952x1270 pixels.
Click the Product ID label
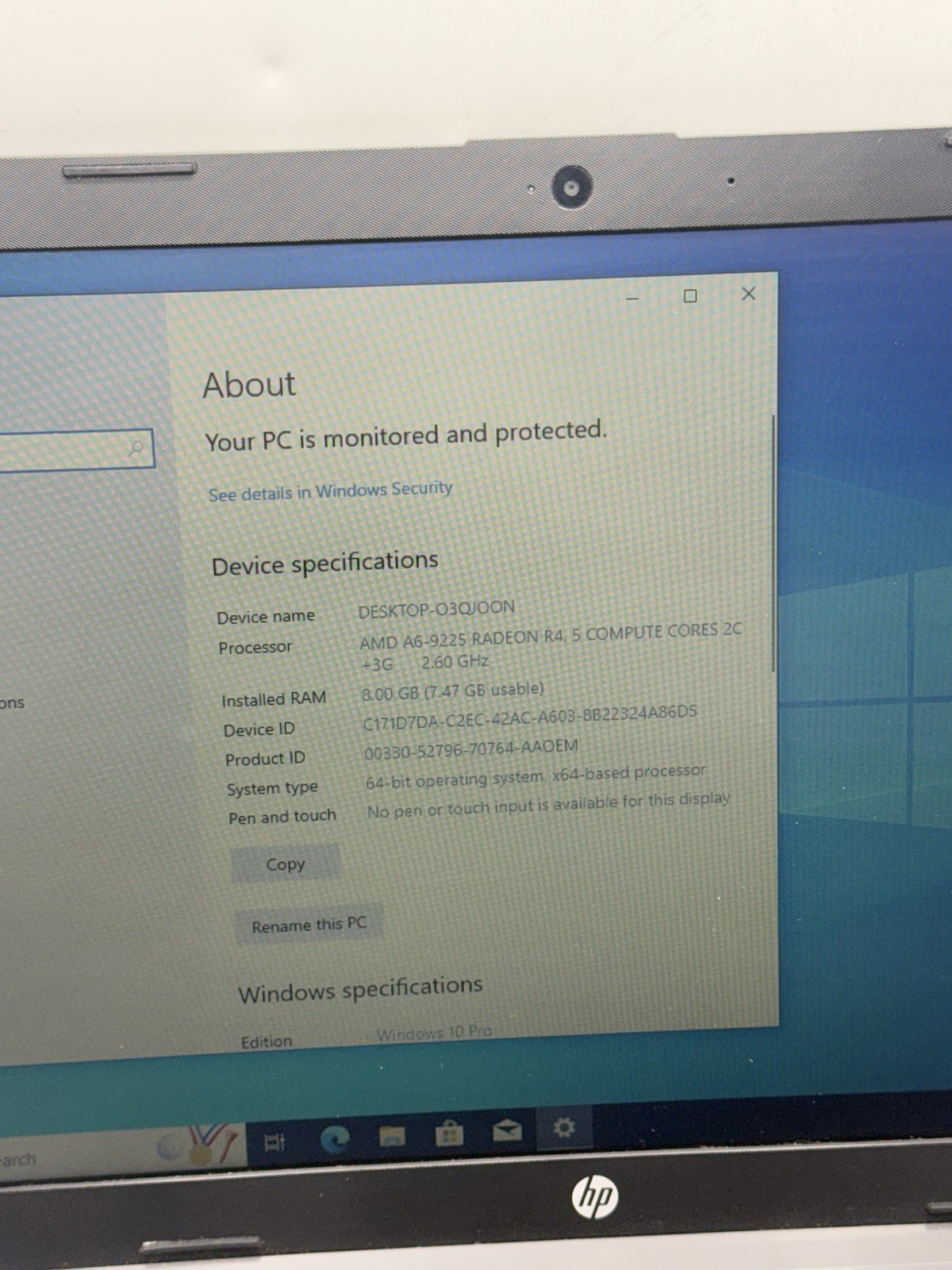click(x=265, y=759)
